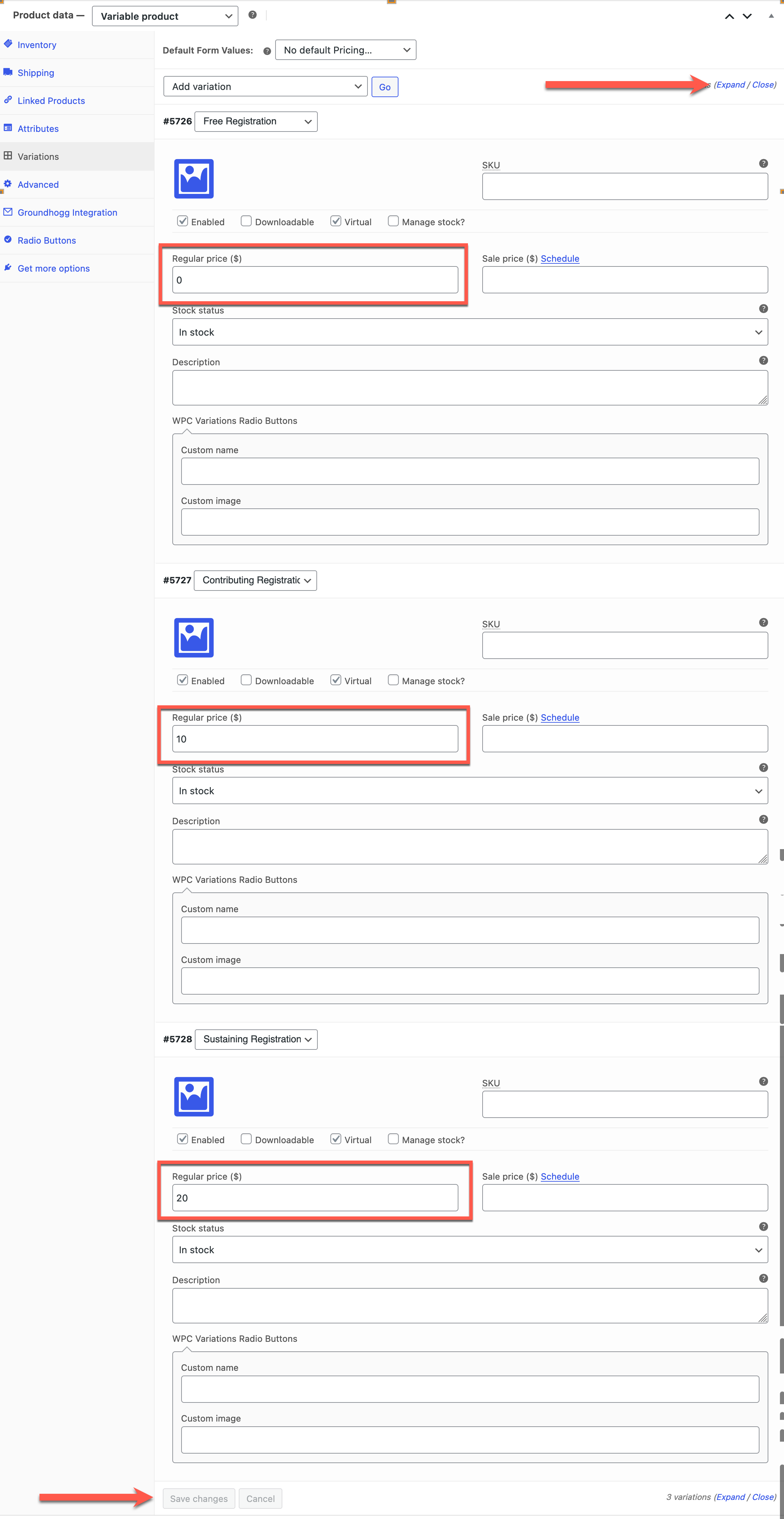Open the Add variation dropdown
Viewport: 784px width, 1519px height.
(x=265, y=87)
